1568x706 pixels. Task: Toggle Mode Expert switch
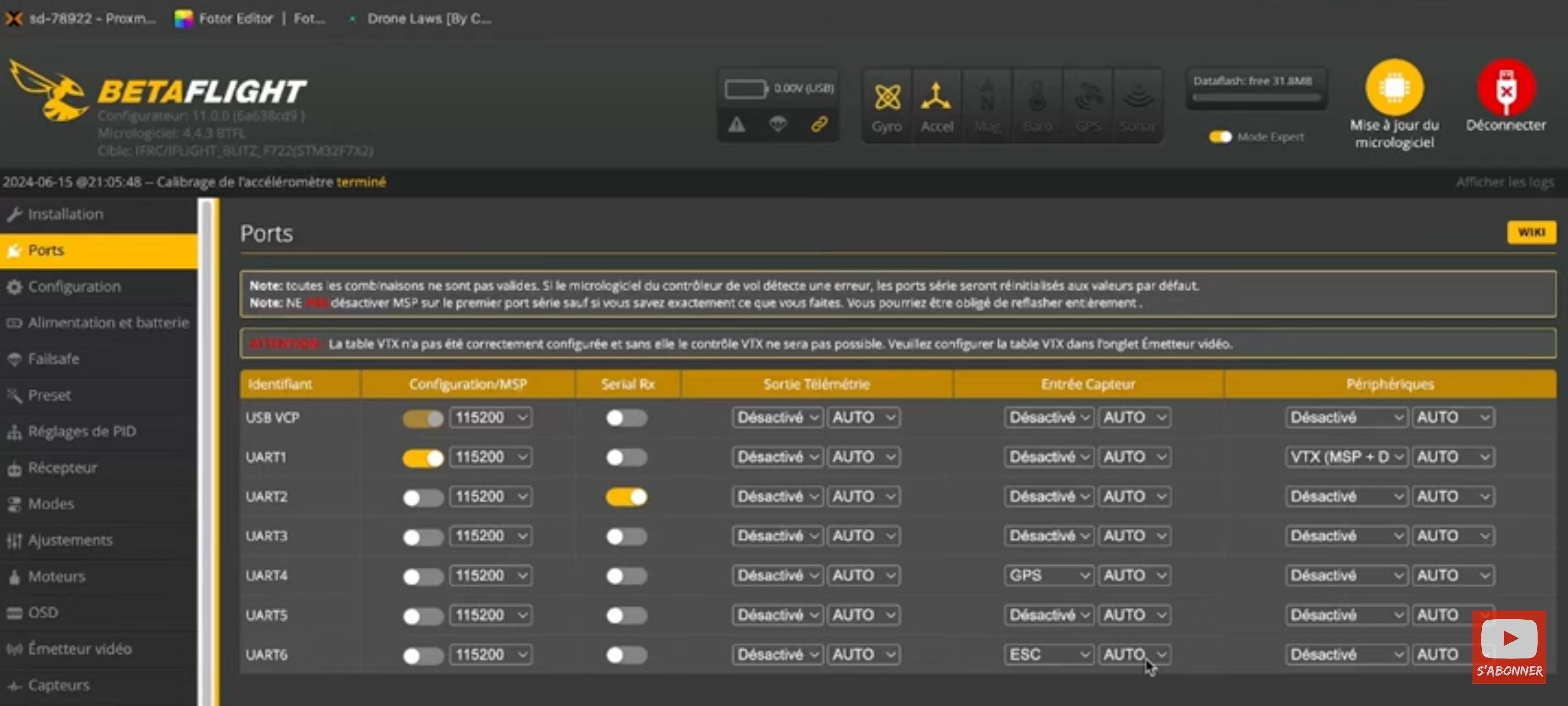click(1220, 137)
